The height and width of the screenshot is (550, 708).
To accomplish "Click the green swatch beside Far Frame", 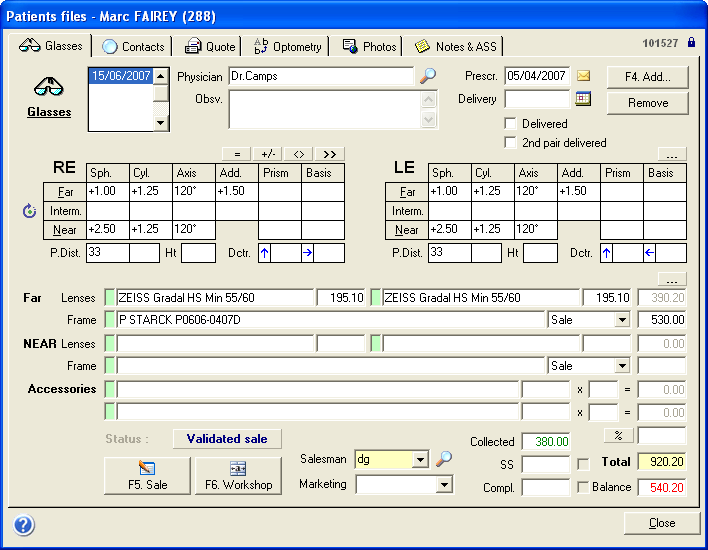I will click(x=110, y=320).
